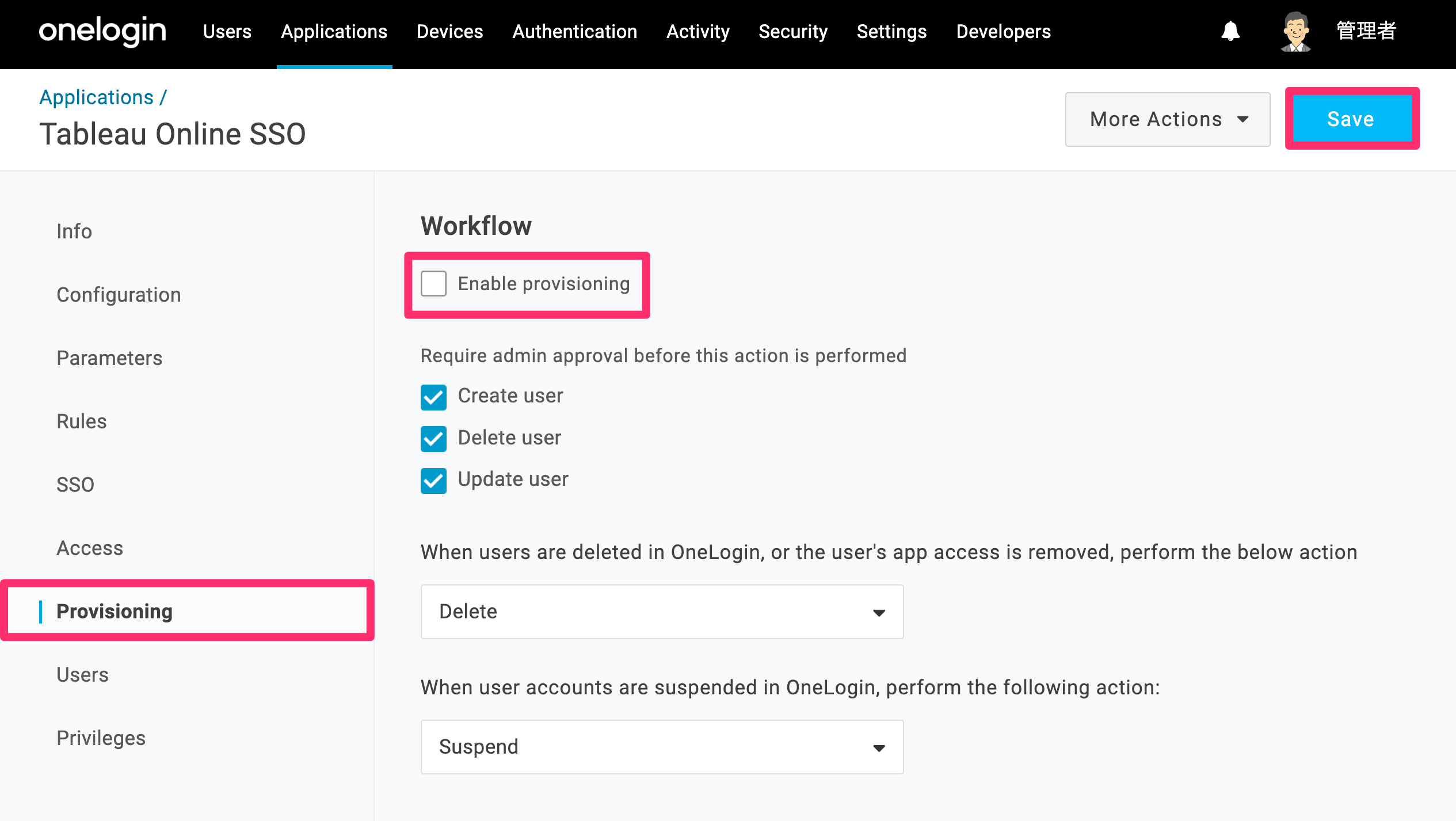Image resolution: width=1456 pixels, height=821 pixels.
Task: Click the admin user avatar icon
Action: tap(1296, 31)
